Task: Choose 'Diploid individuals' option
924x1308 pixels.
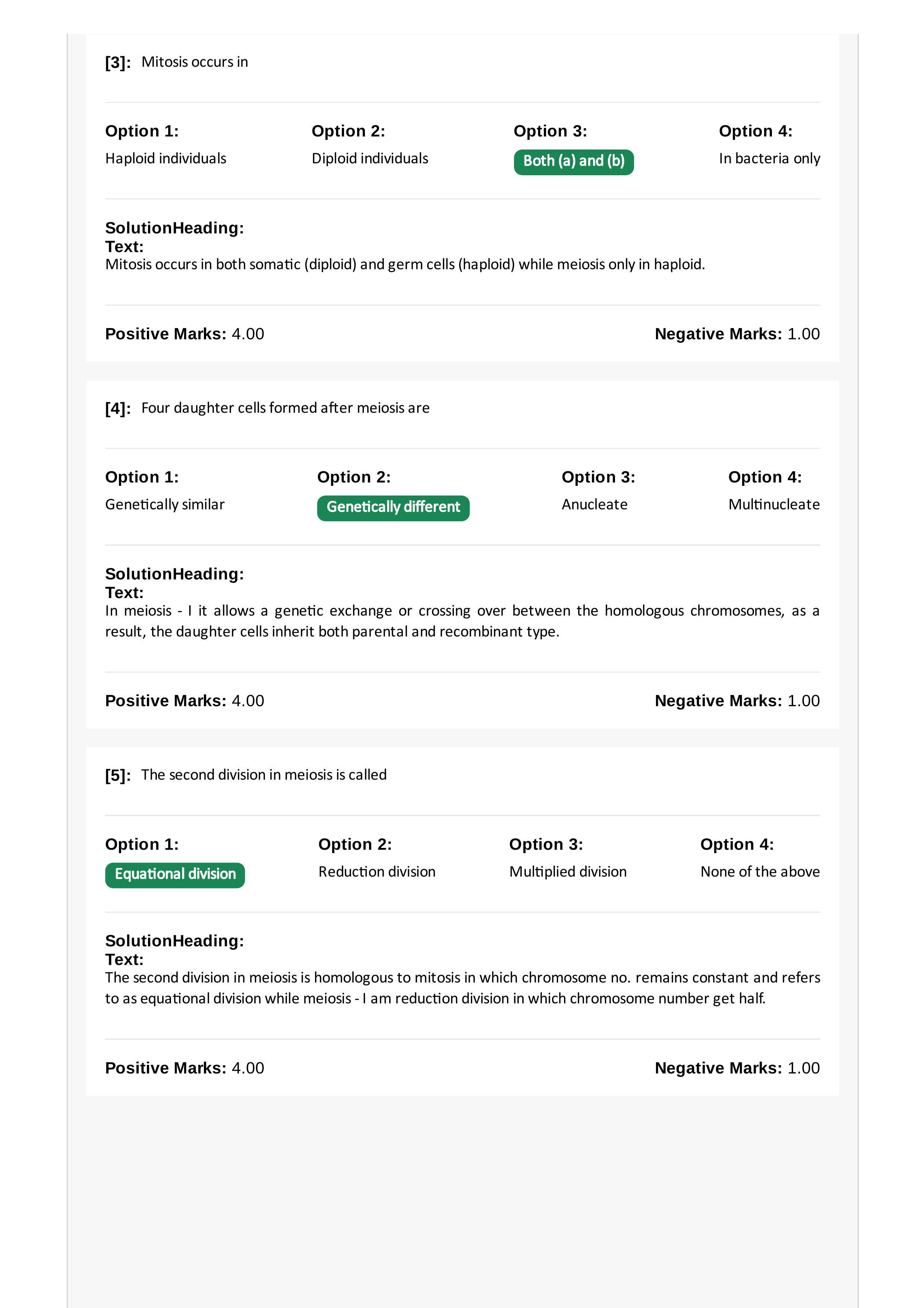Action: click(x=369, y=158)
